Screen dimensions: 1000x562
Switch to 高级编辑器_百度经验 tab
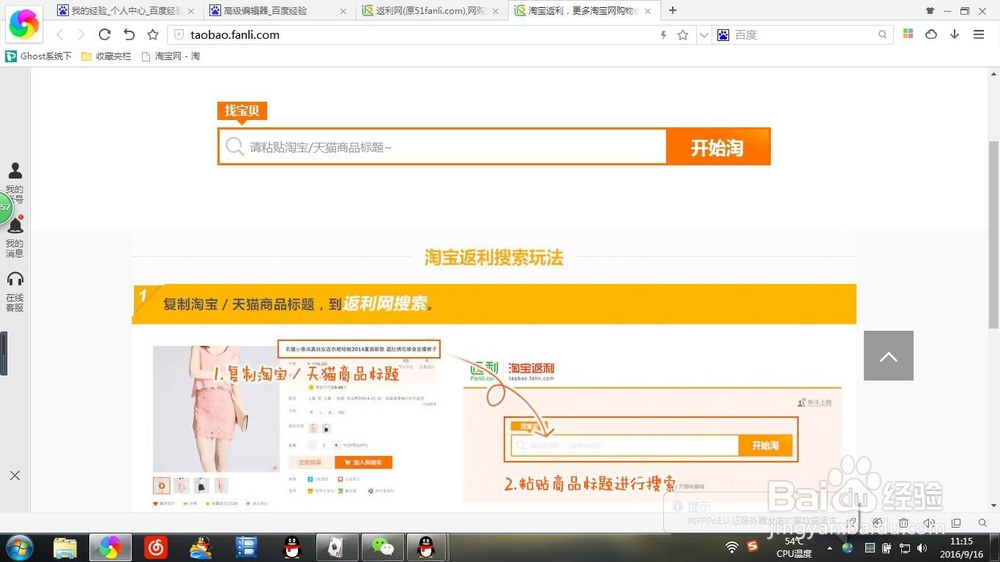(x=279, y=11)
